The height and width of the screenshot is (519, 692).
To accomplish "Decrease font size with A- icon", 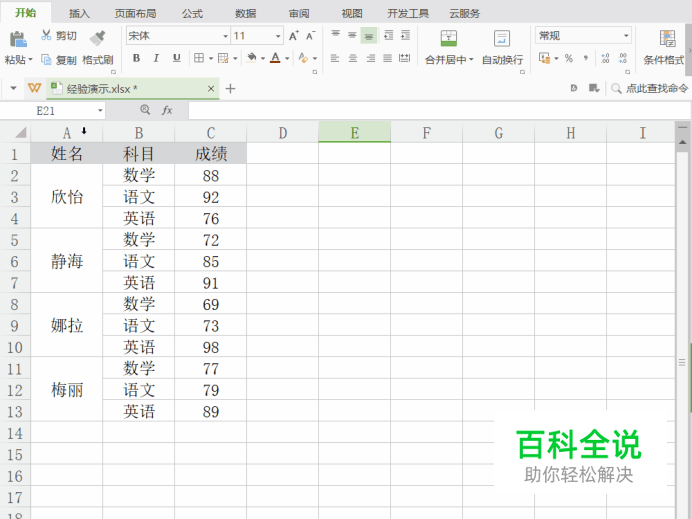I will [311, 36].
